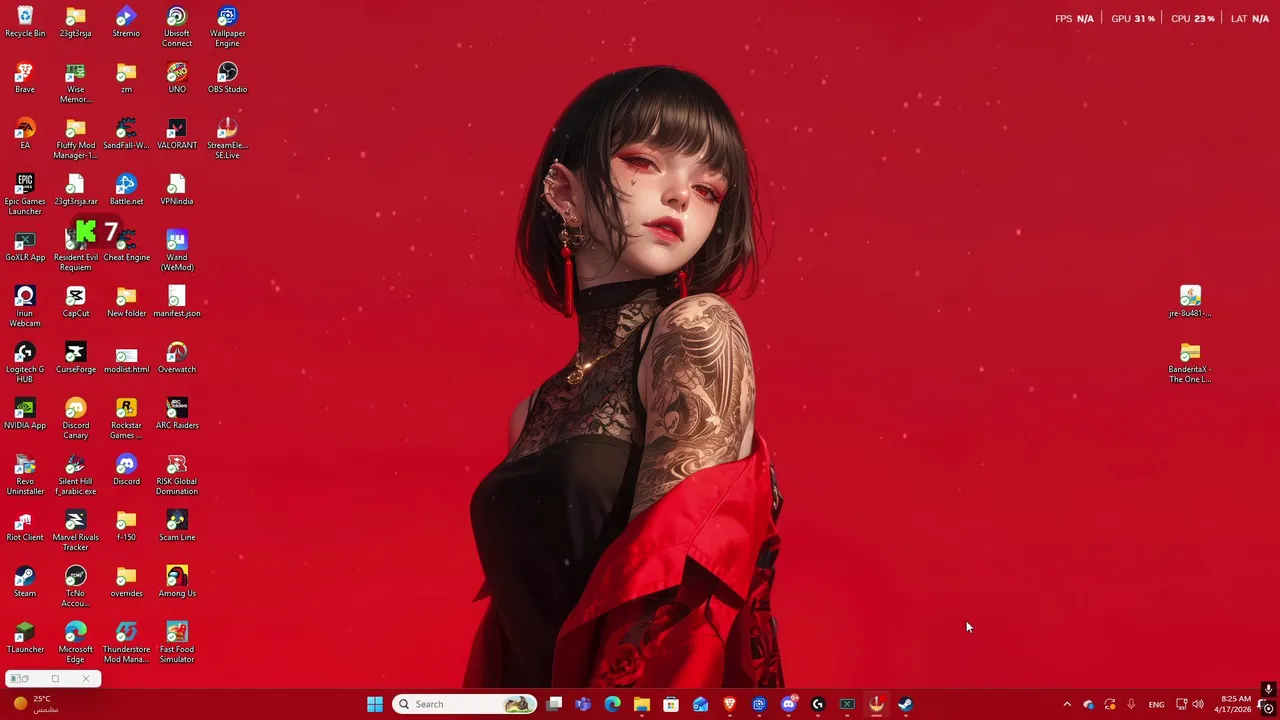Open the Xbox Game Bar taskbar icon

847,704
